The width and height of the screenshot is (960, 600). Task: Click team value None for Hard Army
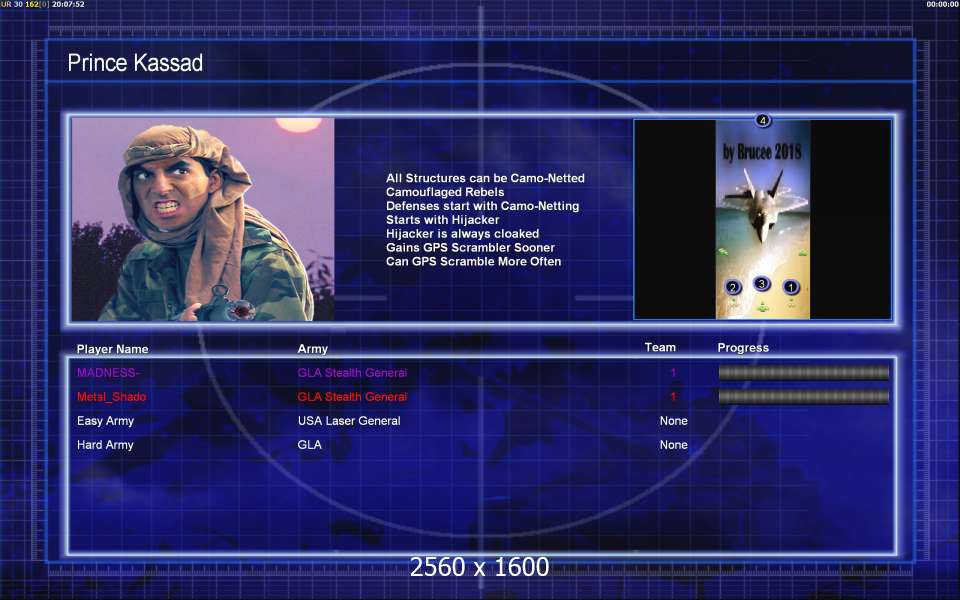tap(673, 445)
